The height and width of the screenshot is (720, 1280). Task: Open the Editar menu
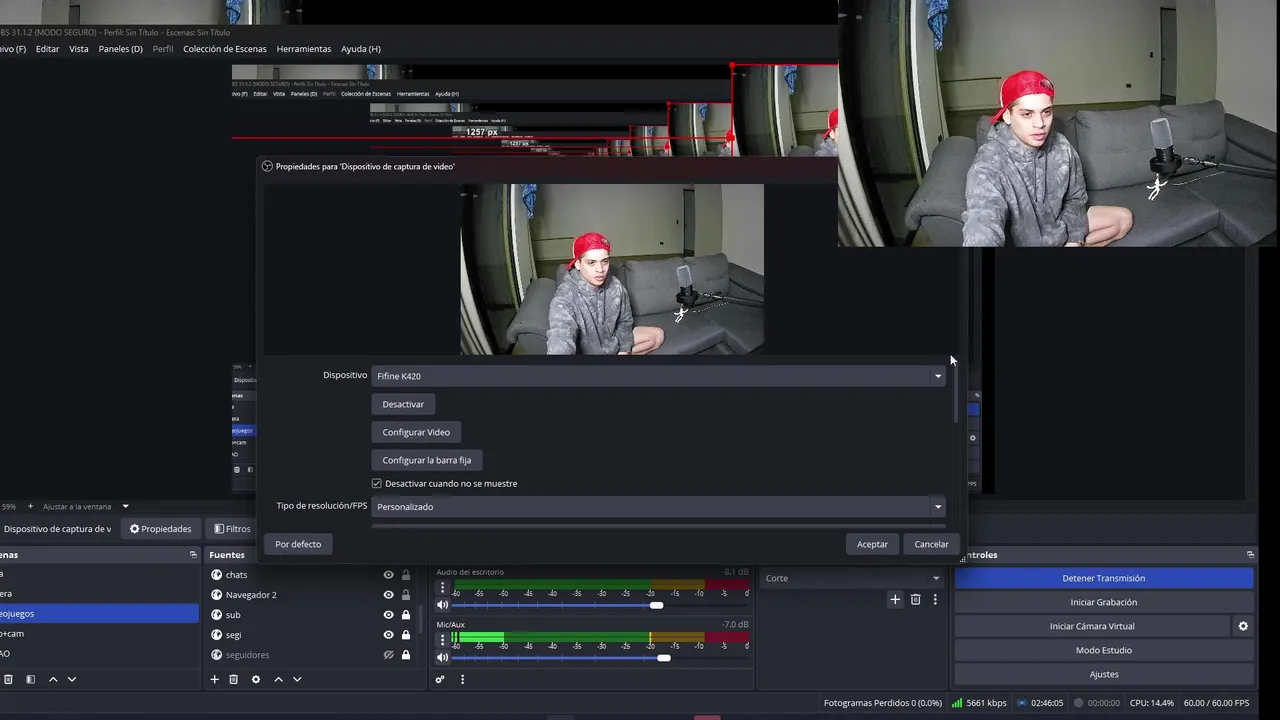click(x=47, y=49)
